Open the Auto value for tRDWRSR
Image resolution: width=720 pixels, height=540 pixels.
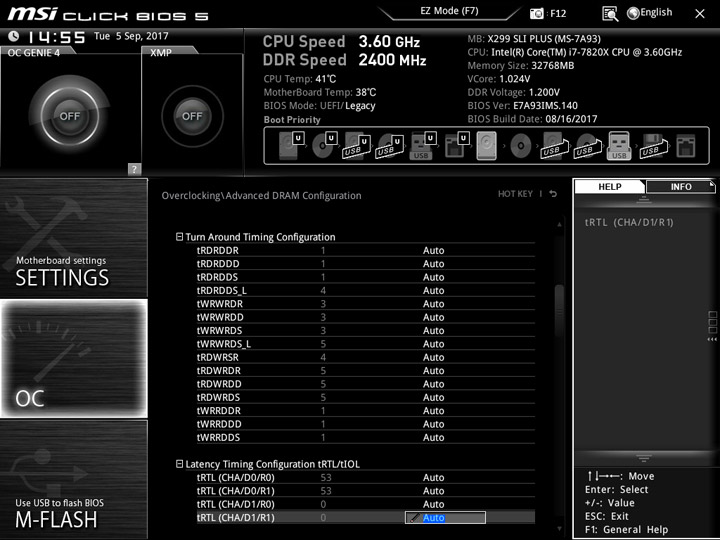coord(433,357)
